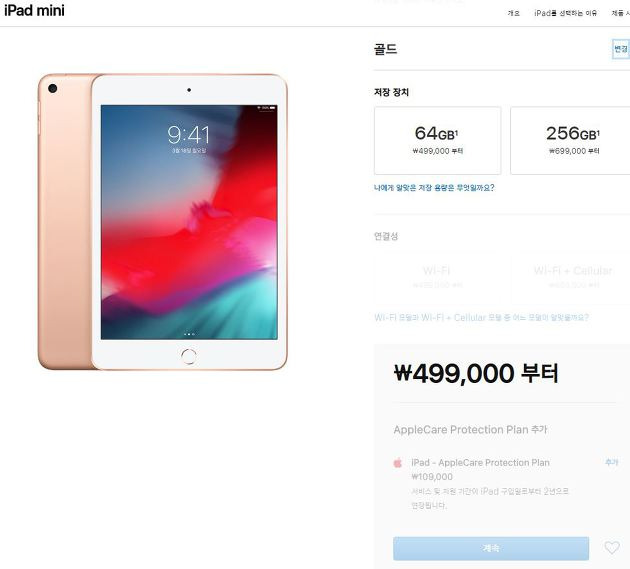Open the storage capacity help link
The height and width of the screenshot is (569, 630).
point(434,188)
